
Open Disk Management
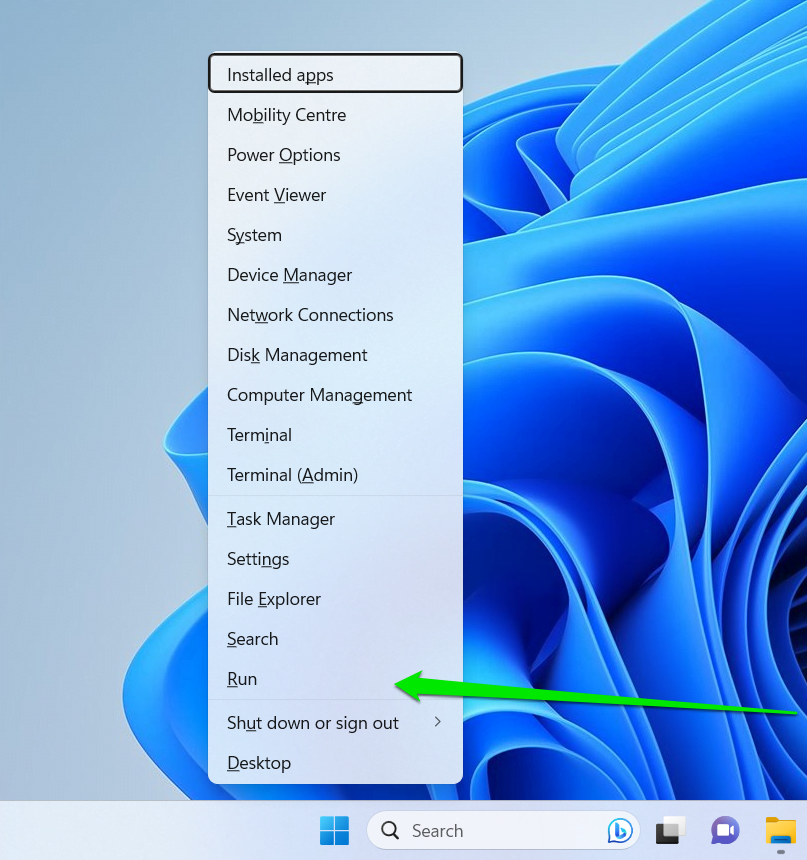point(297,355)
